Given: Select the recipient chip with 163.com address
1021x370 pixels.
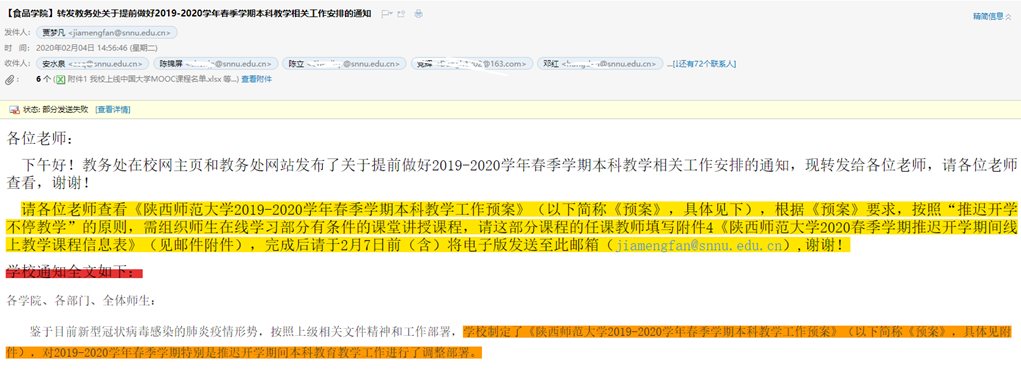Looking at the screenshot, I should 471,64.
